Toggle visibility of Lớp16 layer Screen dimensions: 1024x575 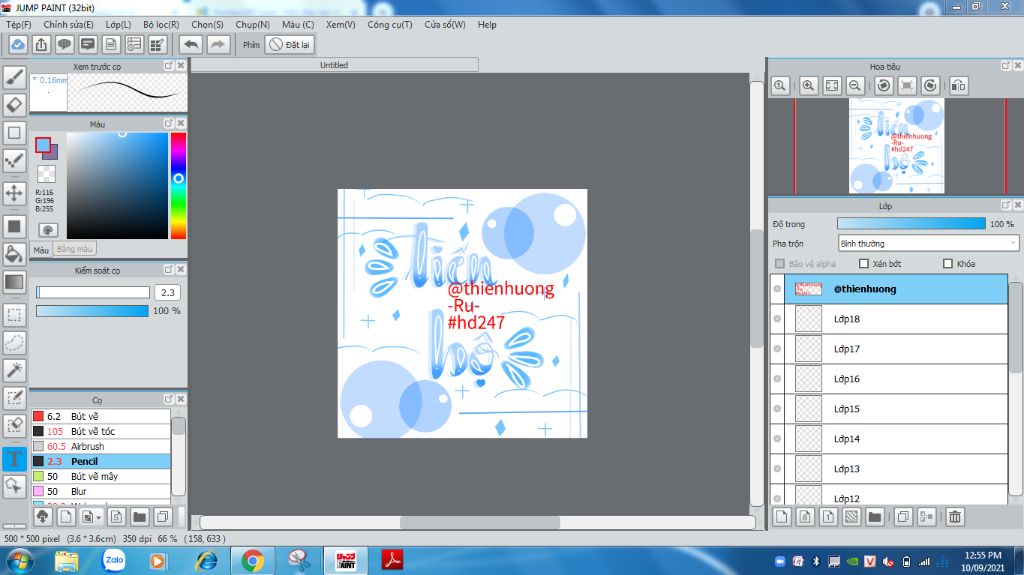click(777, 379)
